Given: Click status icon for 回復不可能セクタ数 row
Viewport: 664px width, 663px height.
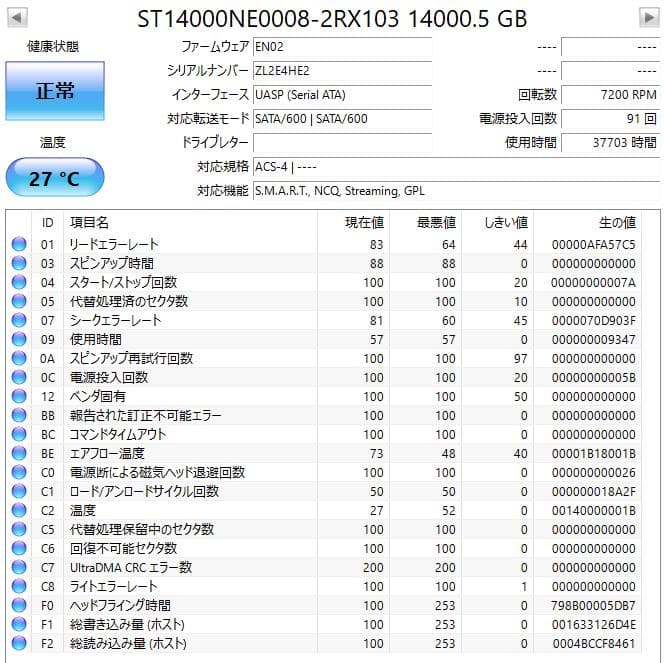Looking at the screenshot, I should click(19, 548).
